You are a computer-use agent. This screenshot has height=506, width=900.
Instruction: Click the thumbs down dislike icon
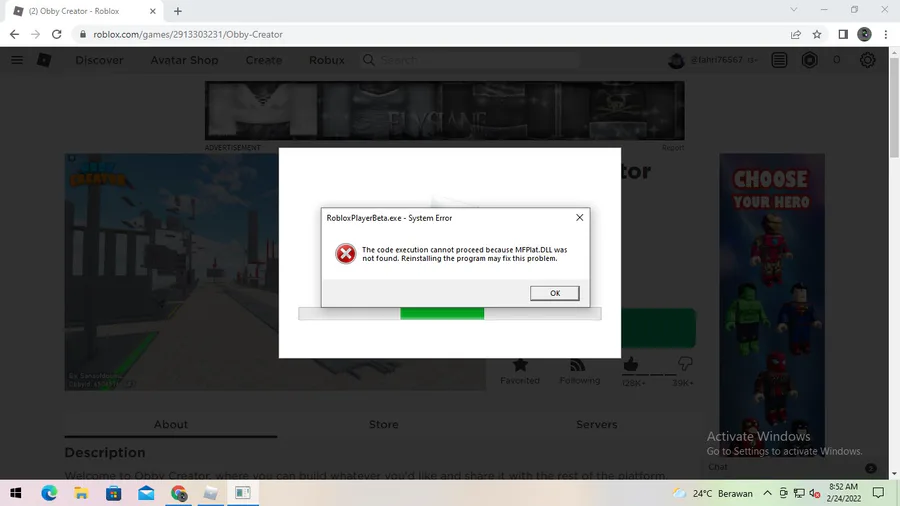pos(685,364)
